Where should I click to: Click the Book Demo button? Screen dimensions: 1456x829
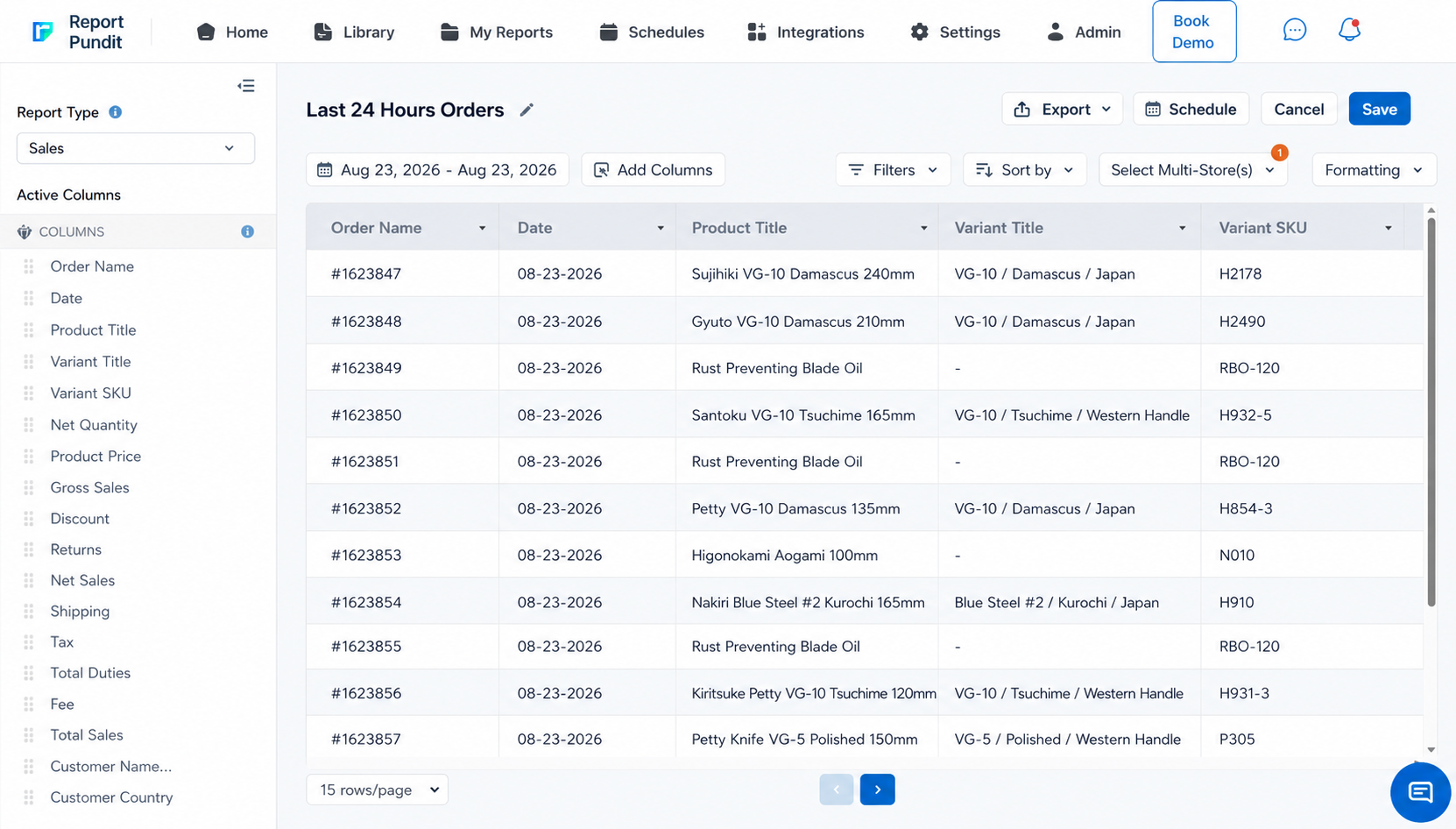(x=1194, y=32)
